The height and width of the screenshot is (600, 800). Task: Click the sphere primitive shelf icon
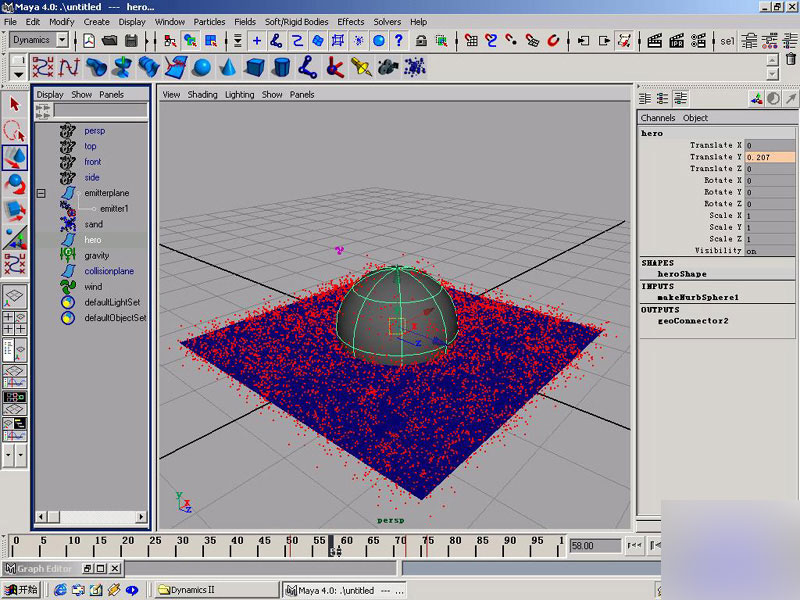tap(202, 67)
